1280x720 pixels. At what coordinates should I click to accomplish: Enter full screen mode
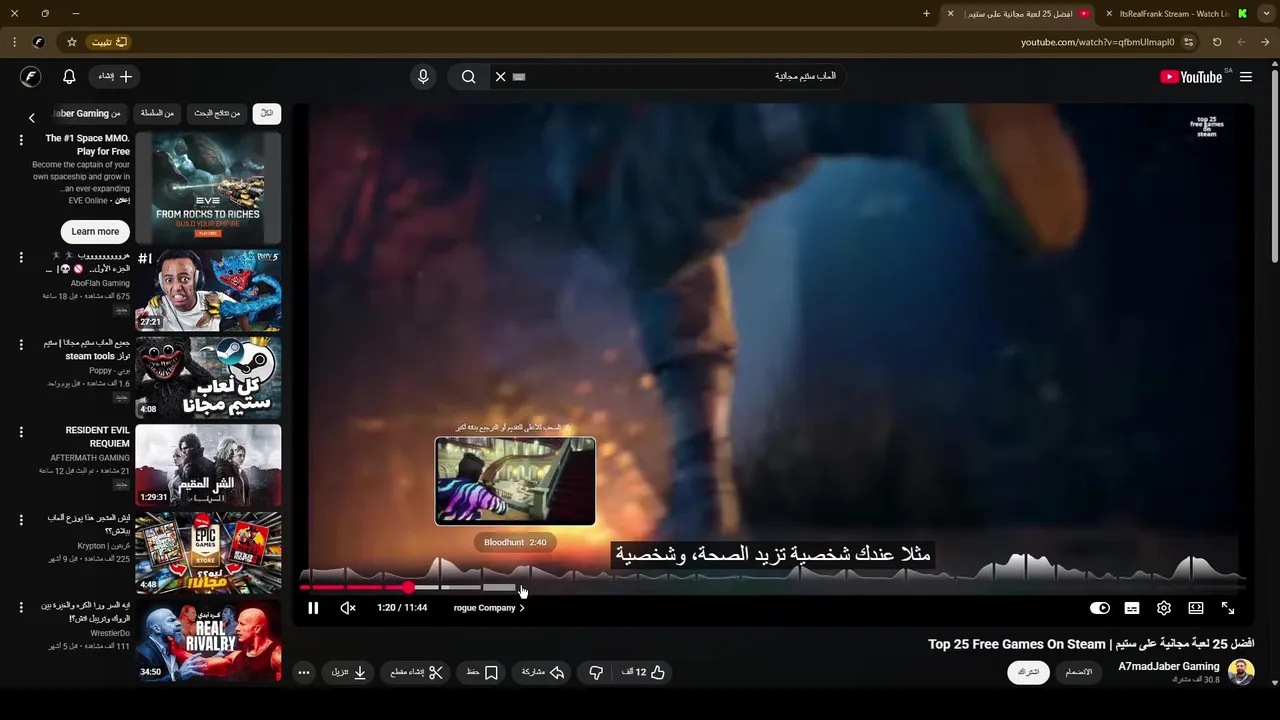pos(1228,608)
